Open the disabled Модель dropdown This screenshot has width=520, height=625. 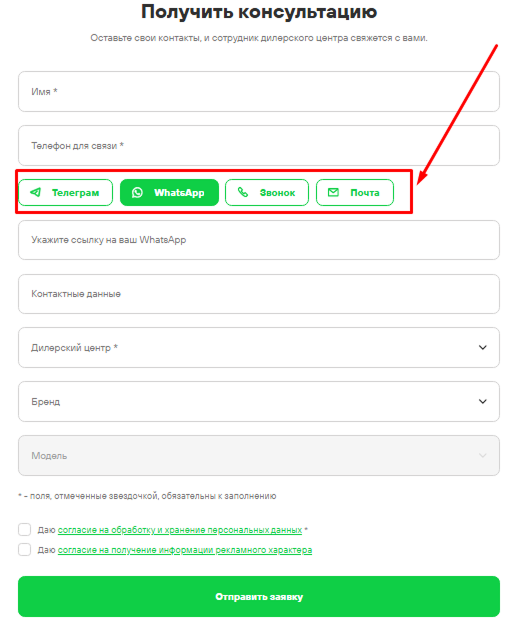pyautogui.click(x=259, y=455)
